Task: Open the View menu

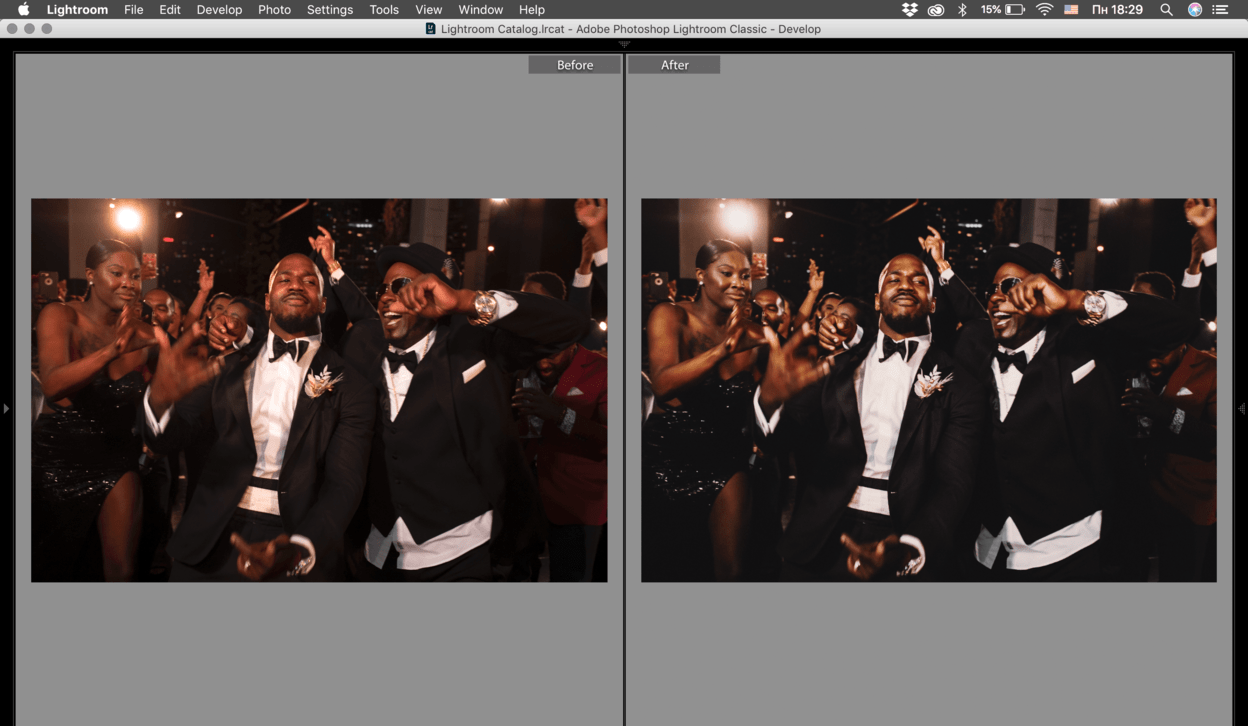Action: tap(429, 9)
